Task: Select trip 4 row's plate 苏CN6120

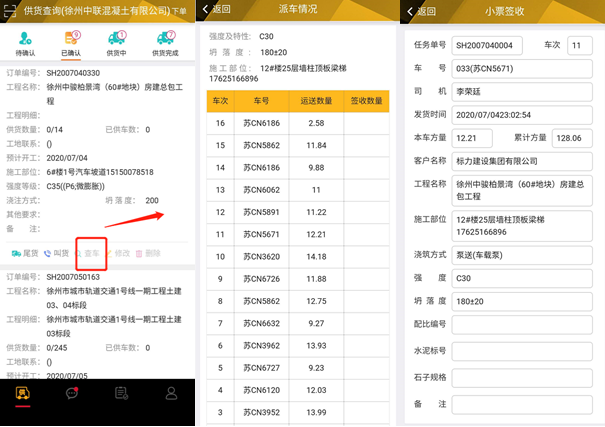Action: 261,390
